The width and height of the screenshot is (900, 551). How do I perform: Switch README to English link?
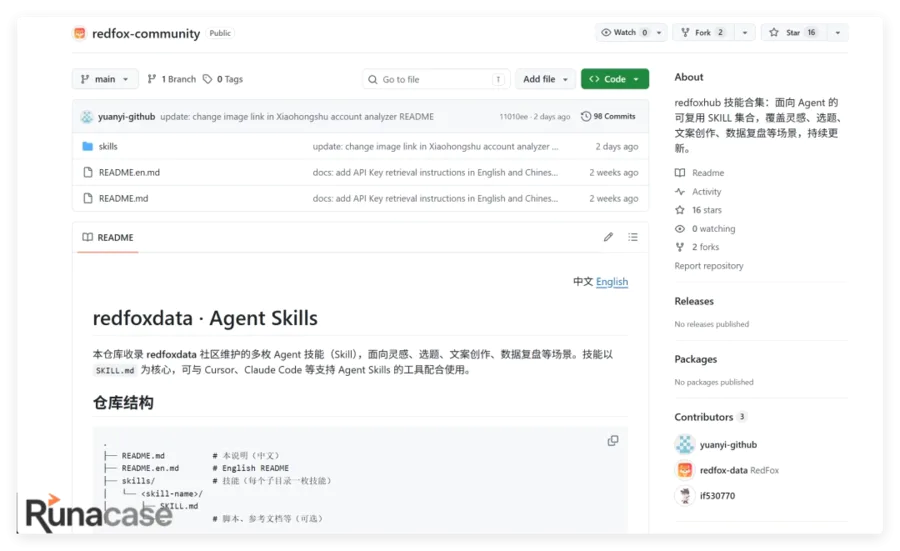[612, 281]
